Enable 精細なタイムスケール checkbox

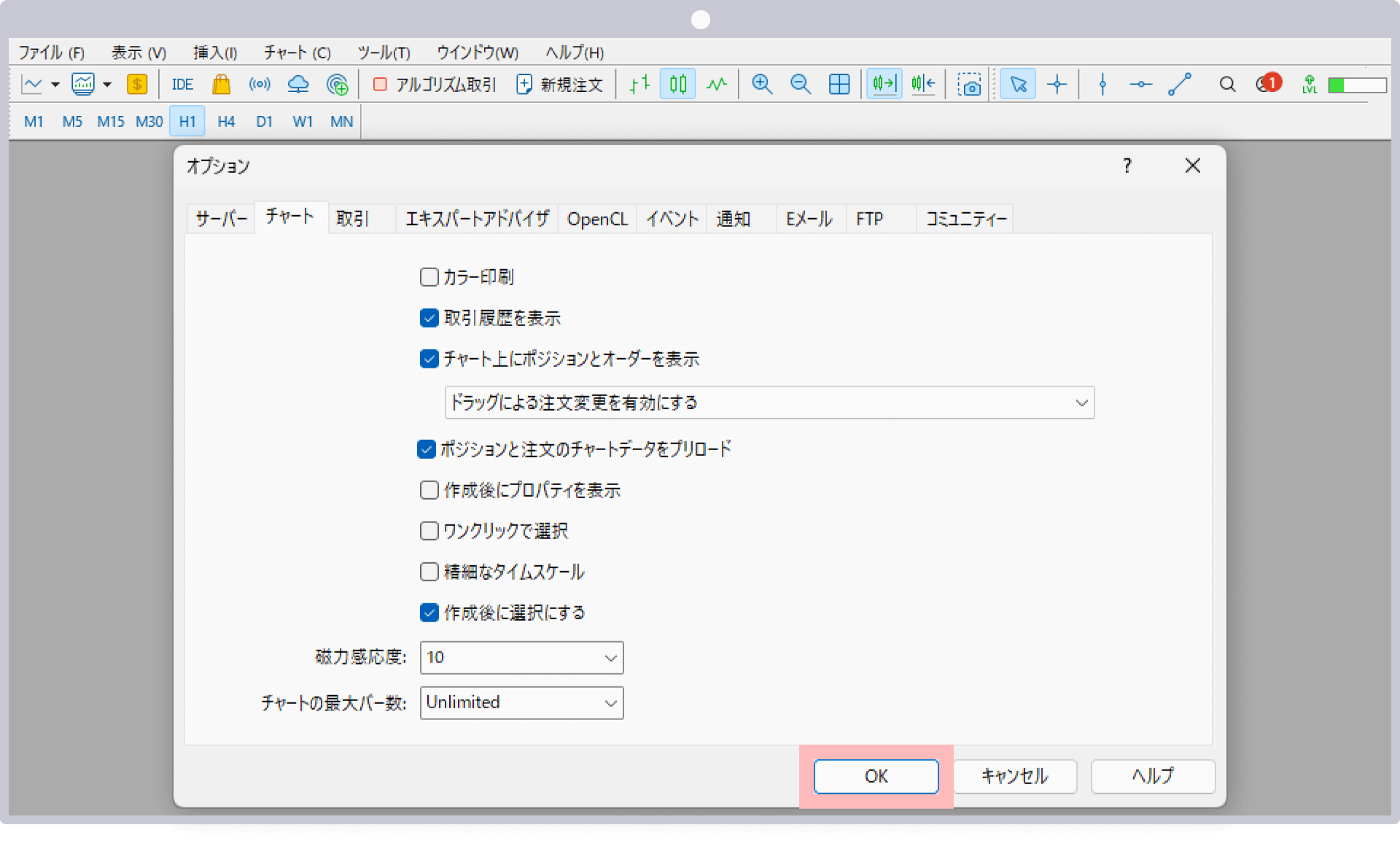429,572
